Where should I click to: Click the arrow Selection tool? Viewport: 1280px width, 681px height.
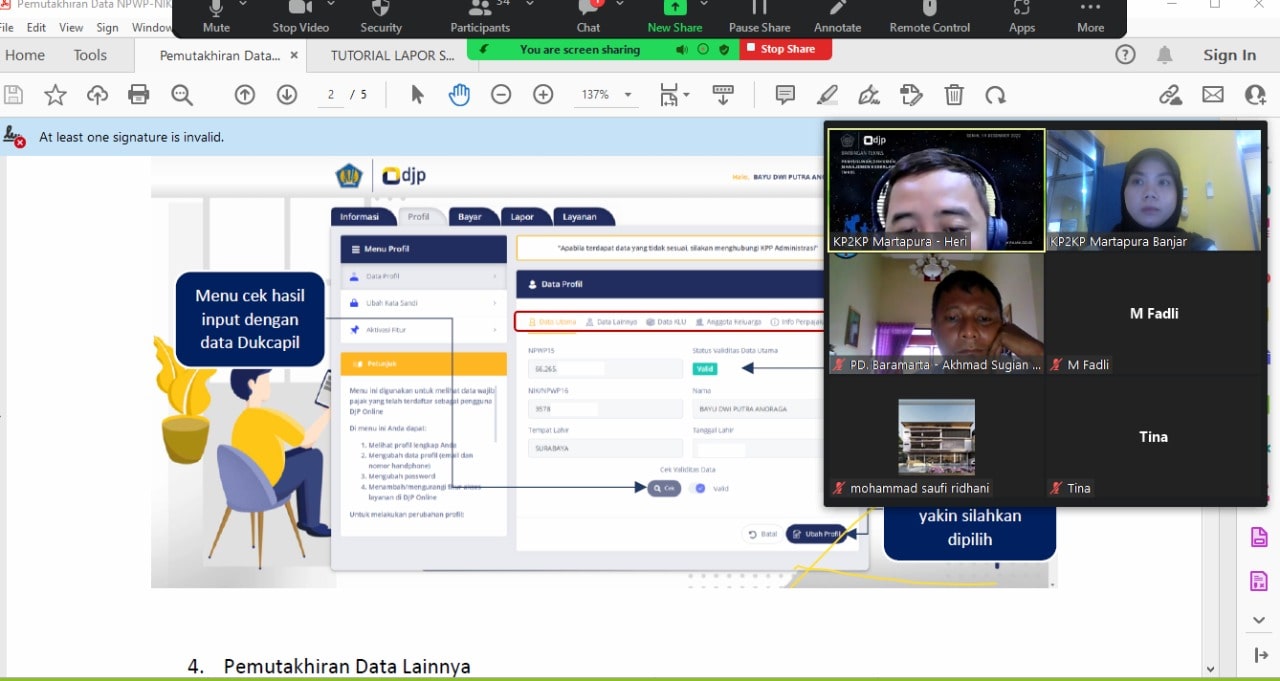417,95
